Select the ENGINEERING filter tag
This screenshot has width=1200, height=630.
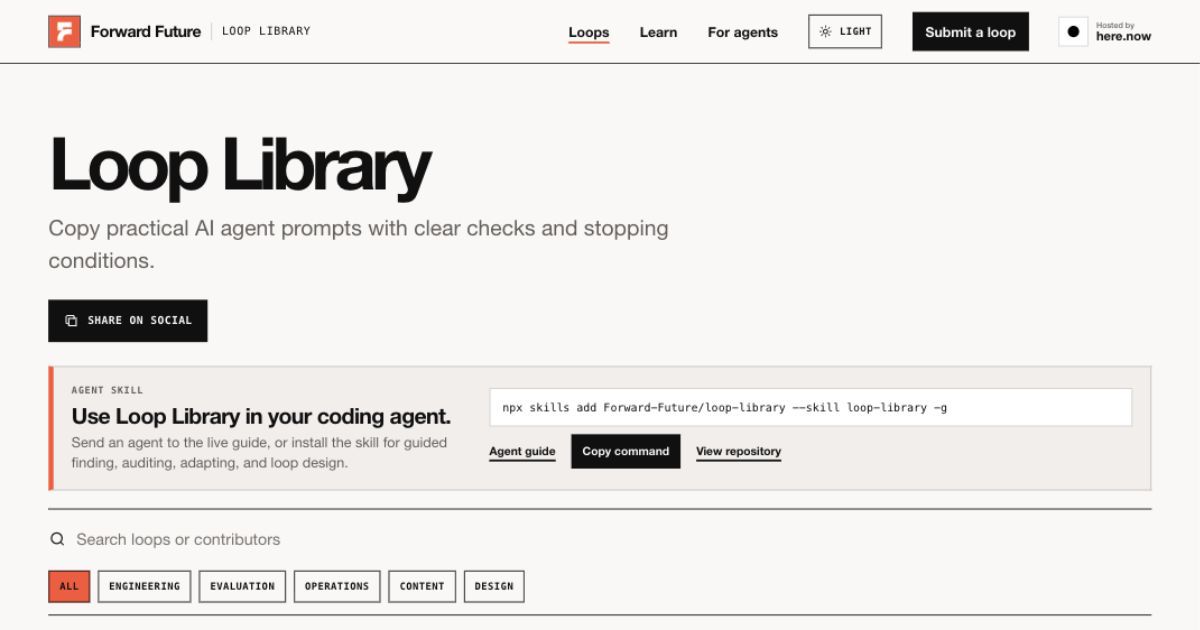pos(144,586)
